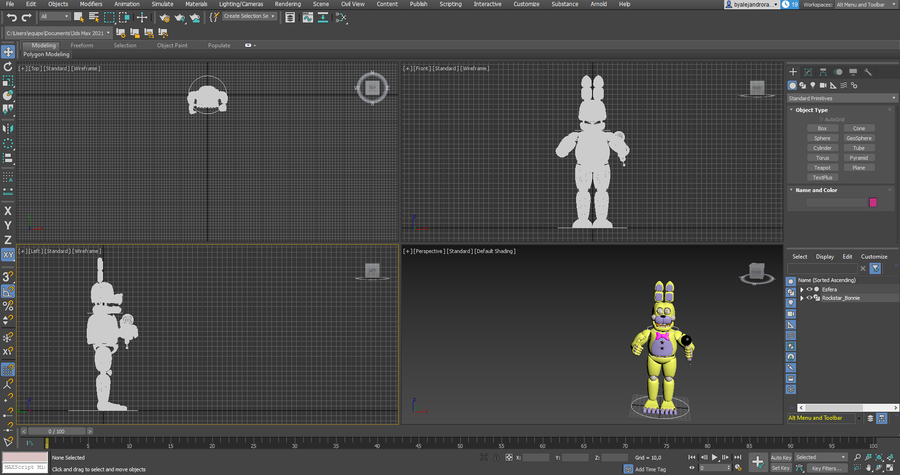The image size is (900, 475).
Task: Open the pink object color swatch
Action: point(873,202)
